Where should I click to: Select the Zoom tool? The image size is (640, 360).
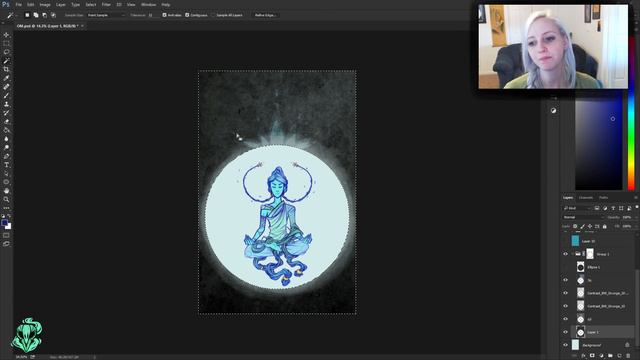click(x=6, y=200)
